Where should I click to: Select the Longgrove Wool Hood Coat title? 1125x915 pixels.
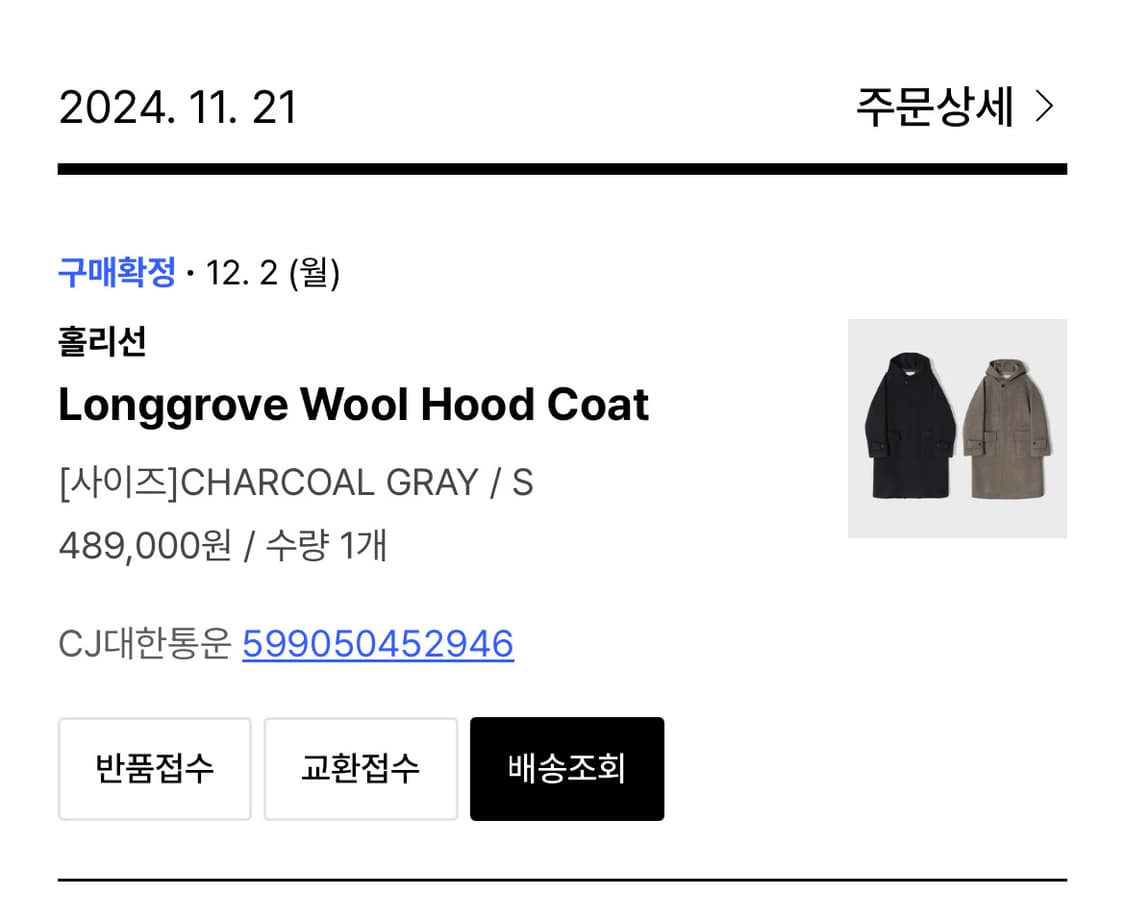click(x=354, y=405)
